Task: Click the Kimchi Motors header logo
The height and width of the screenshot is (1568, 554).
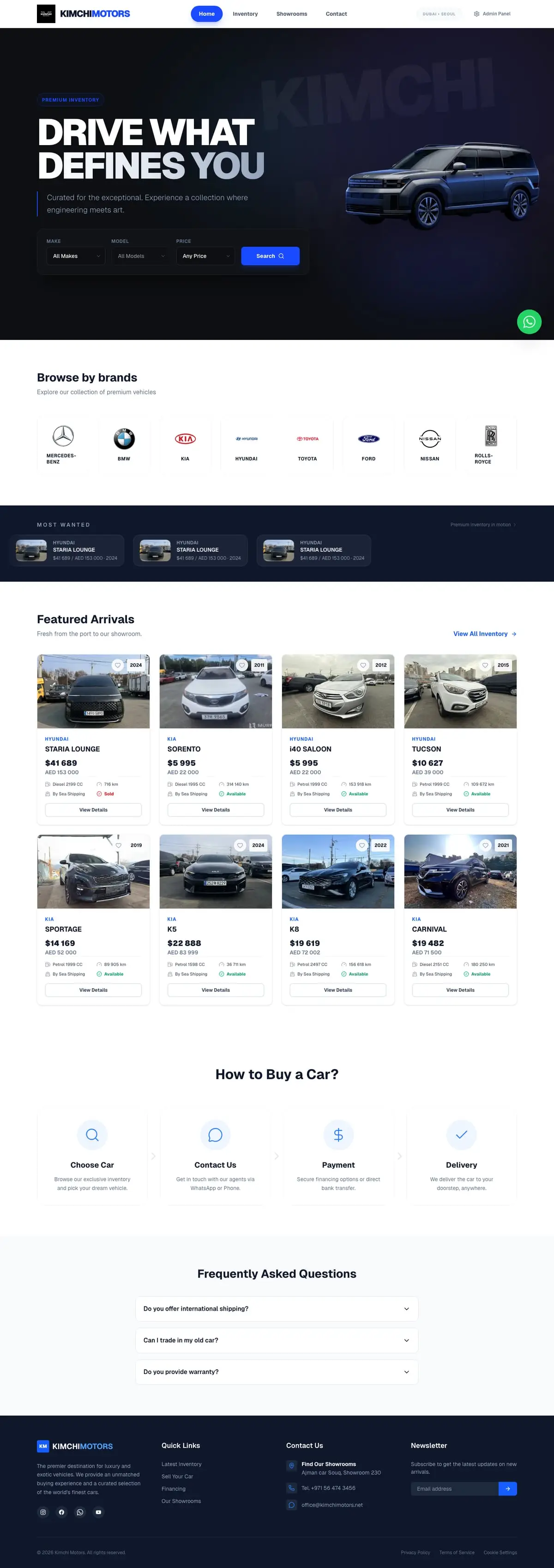Action: 83,13
